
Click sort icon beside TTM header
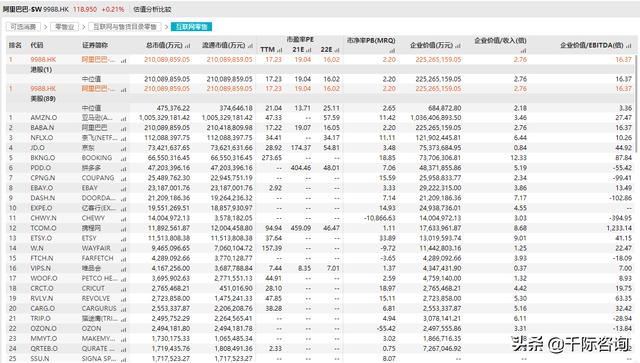(x=280, y=50)
